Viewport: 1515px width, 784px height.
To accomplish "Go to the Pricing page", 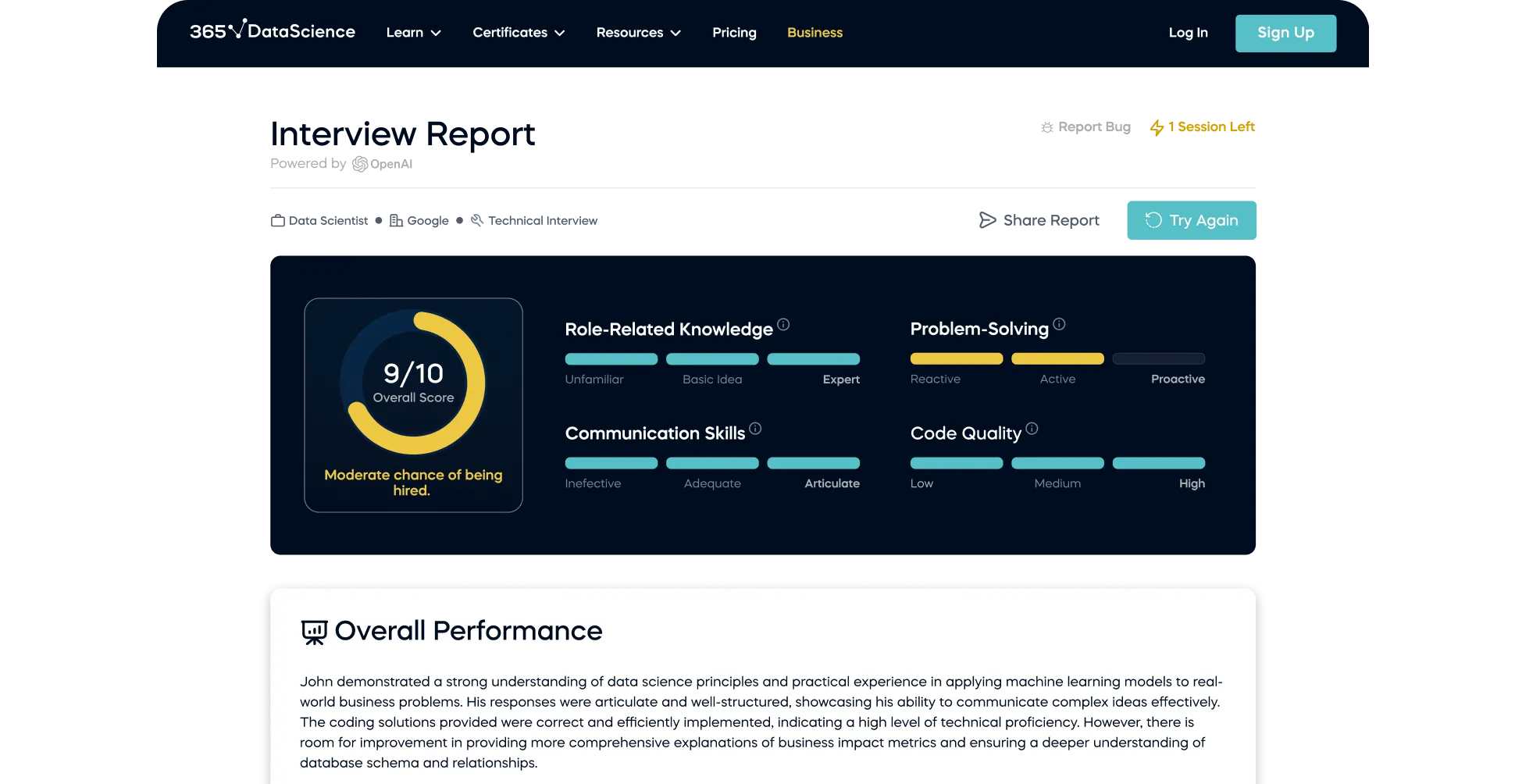I will 734,33.
